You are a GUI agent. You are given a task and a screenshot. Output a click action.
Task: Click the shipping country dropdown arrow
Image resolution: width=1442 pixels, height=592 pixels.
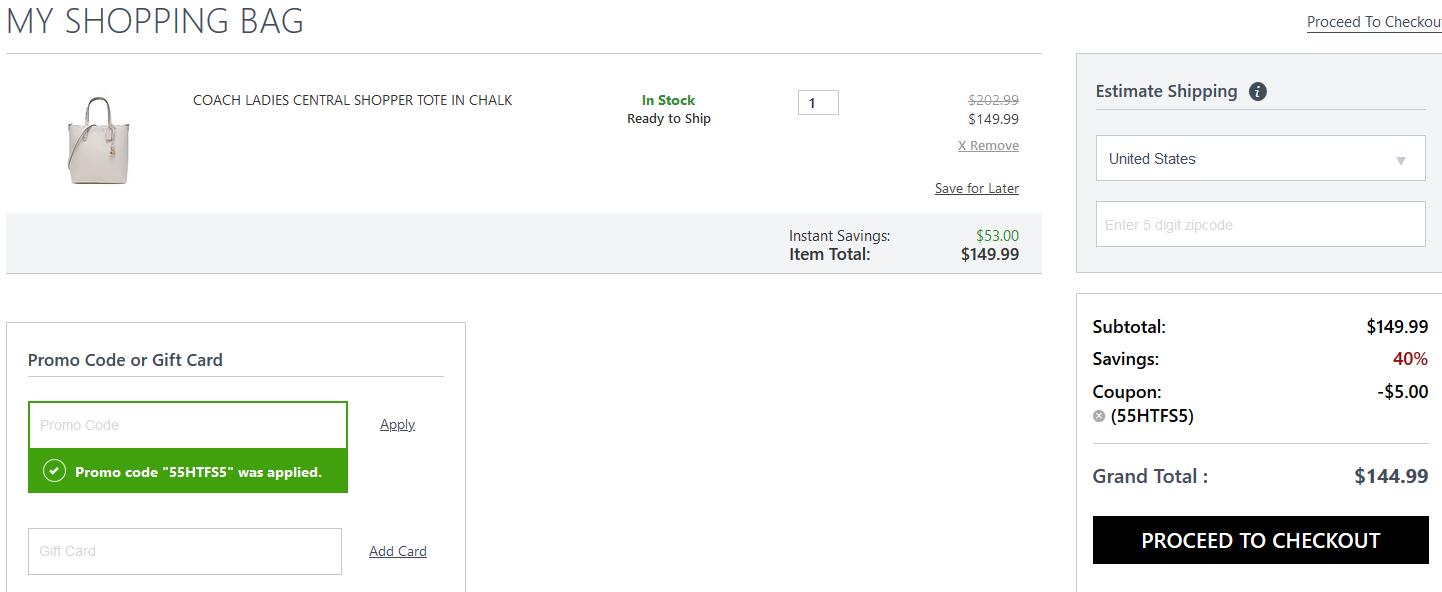pyautogui.click(x=1401, y=161)
